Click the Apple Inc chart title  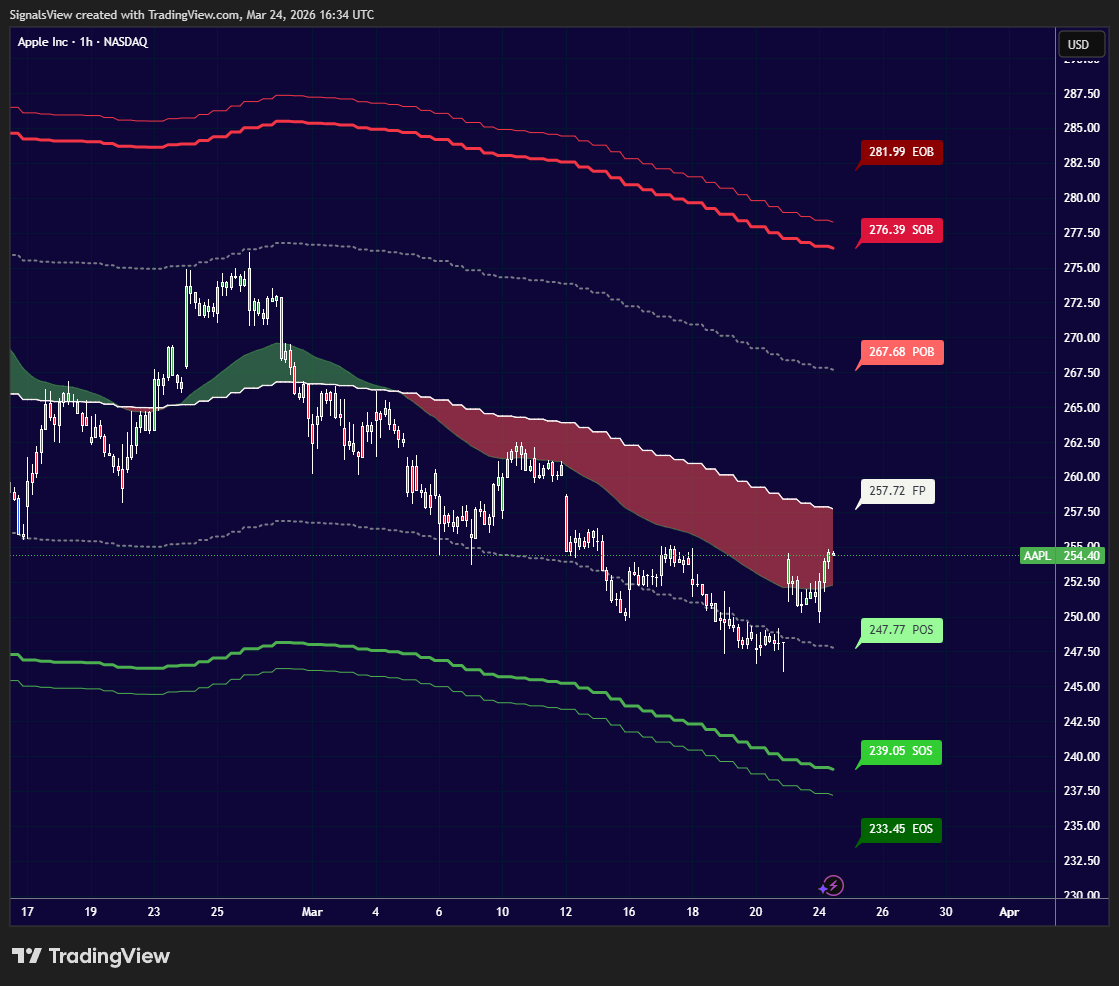(83, 42)
